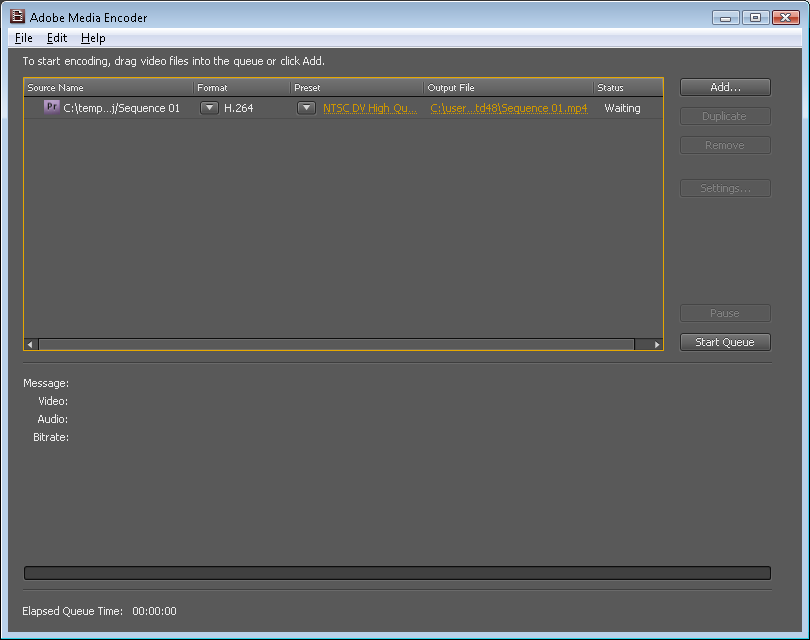The height and width of the screenshot is (640, 810).
Task: Open the Edit menu
Action: [57, 38]
